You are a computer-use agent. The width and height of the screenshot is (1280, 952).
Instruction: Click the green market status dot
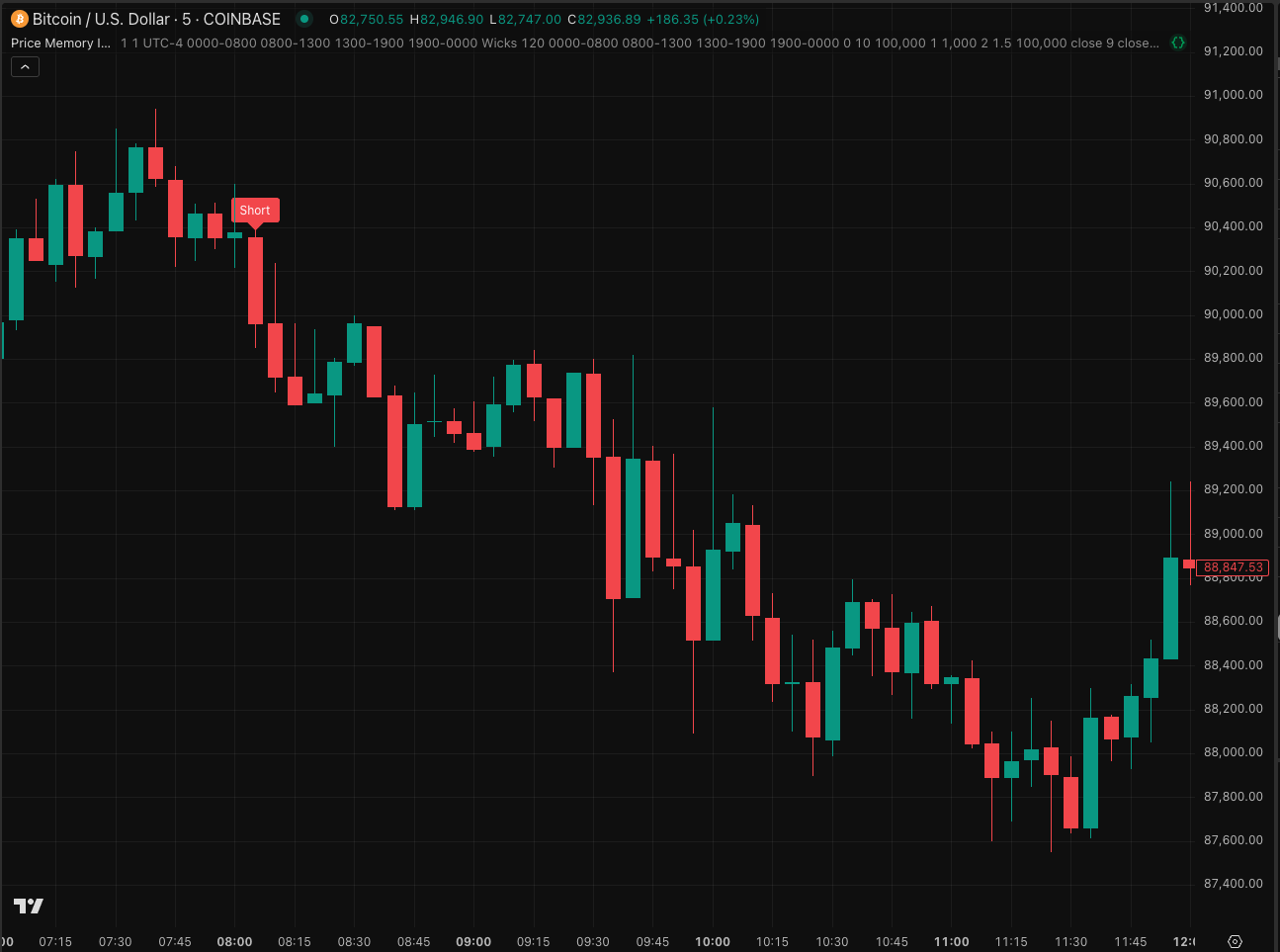coord(304,19)
